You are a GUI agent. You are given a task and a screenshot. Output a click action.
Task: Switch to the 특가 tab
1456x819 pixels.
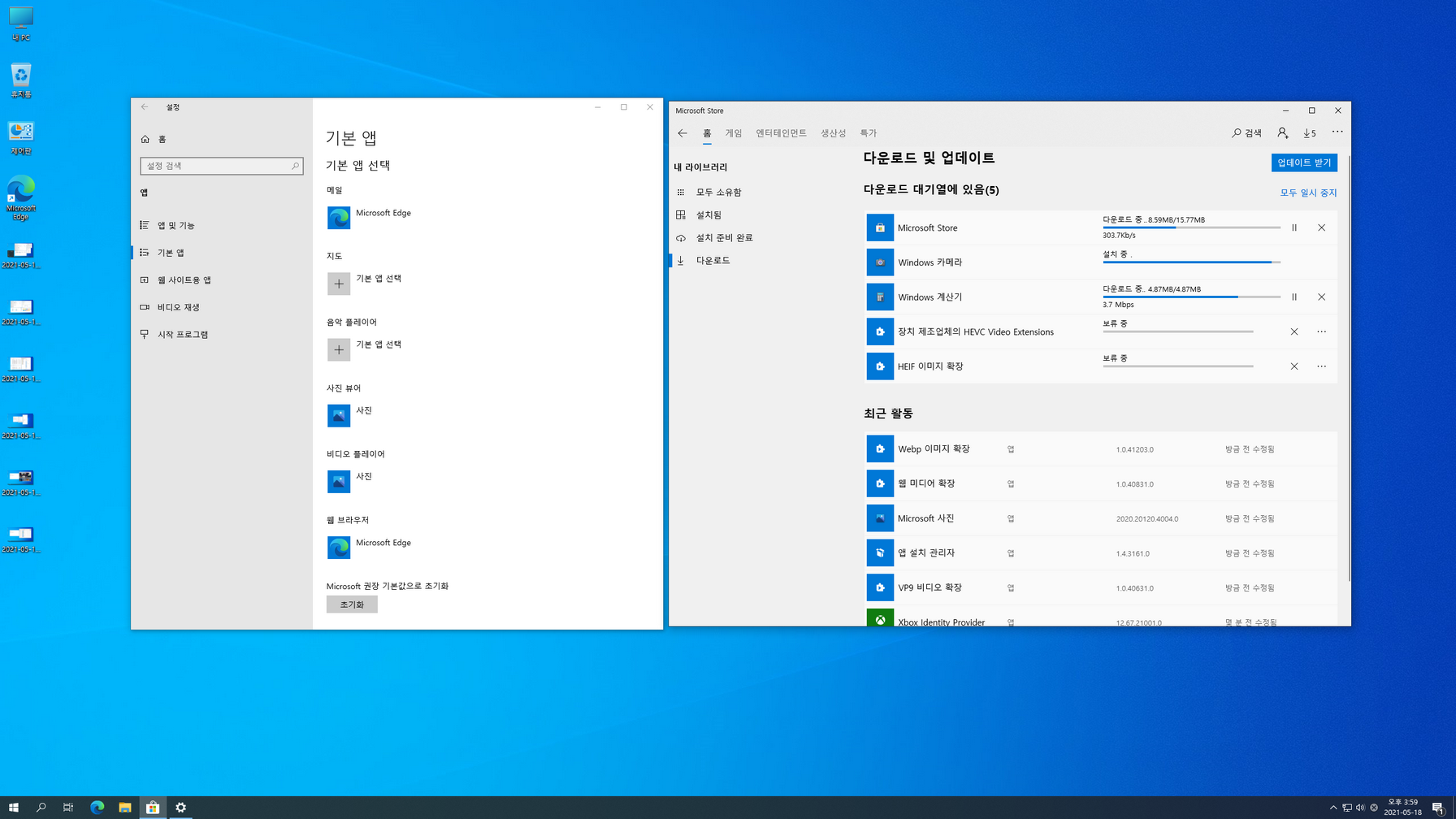869,133
